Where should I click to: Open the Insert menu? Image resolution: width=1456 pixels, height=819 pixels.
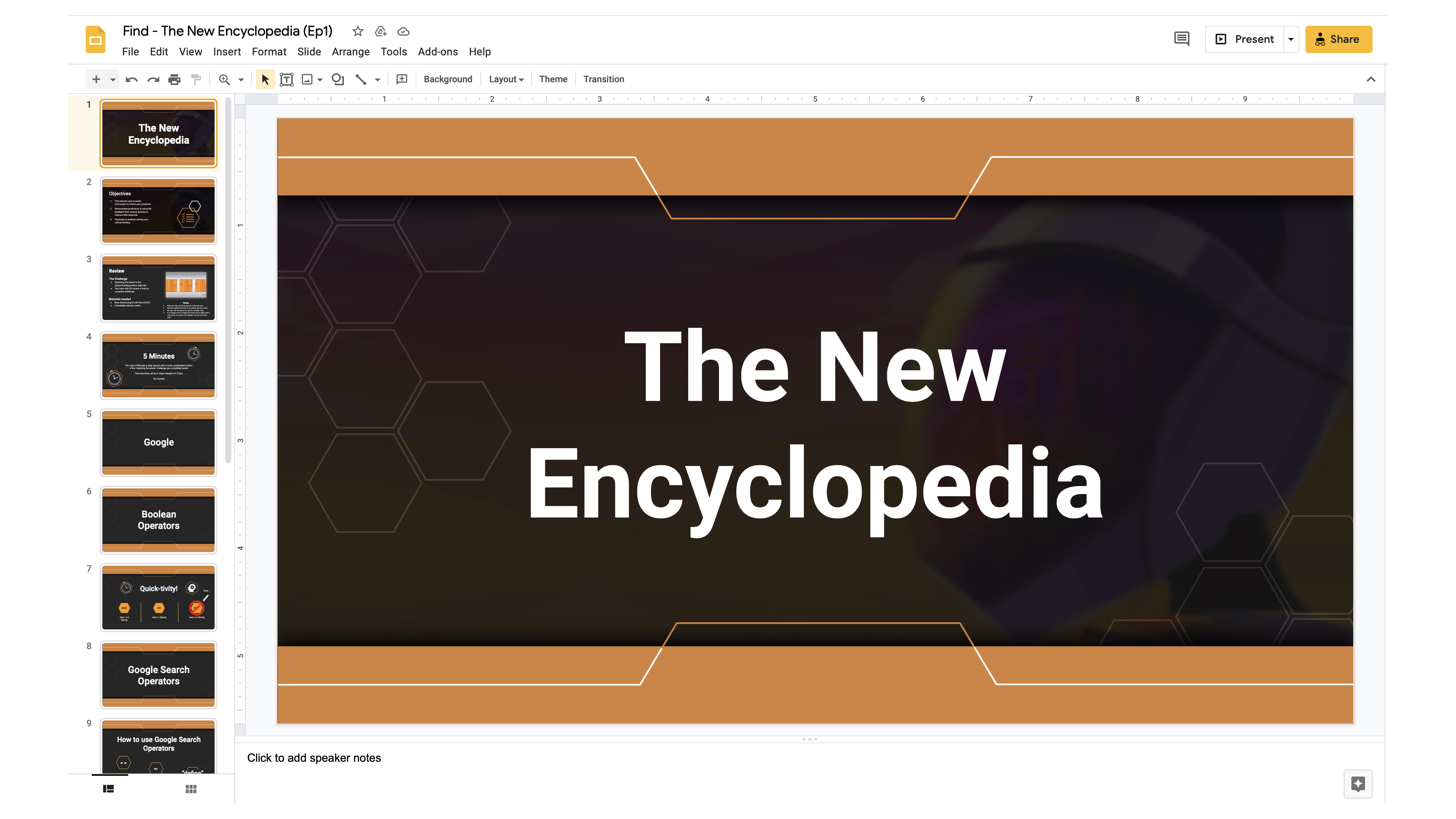pyautogui.click(x=227, y=52)
